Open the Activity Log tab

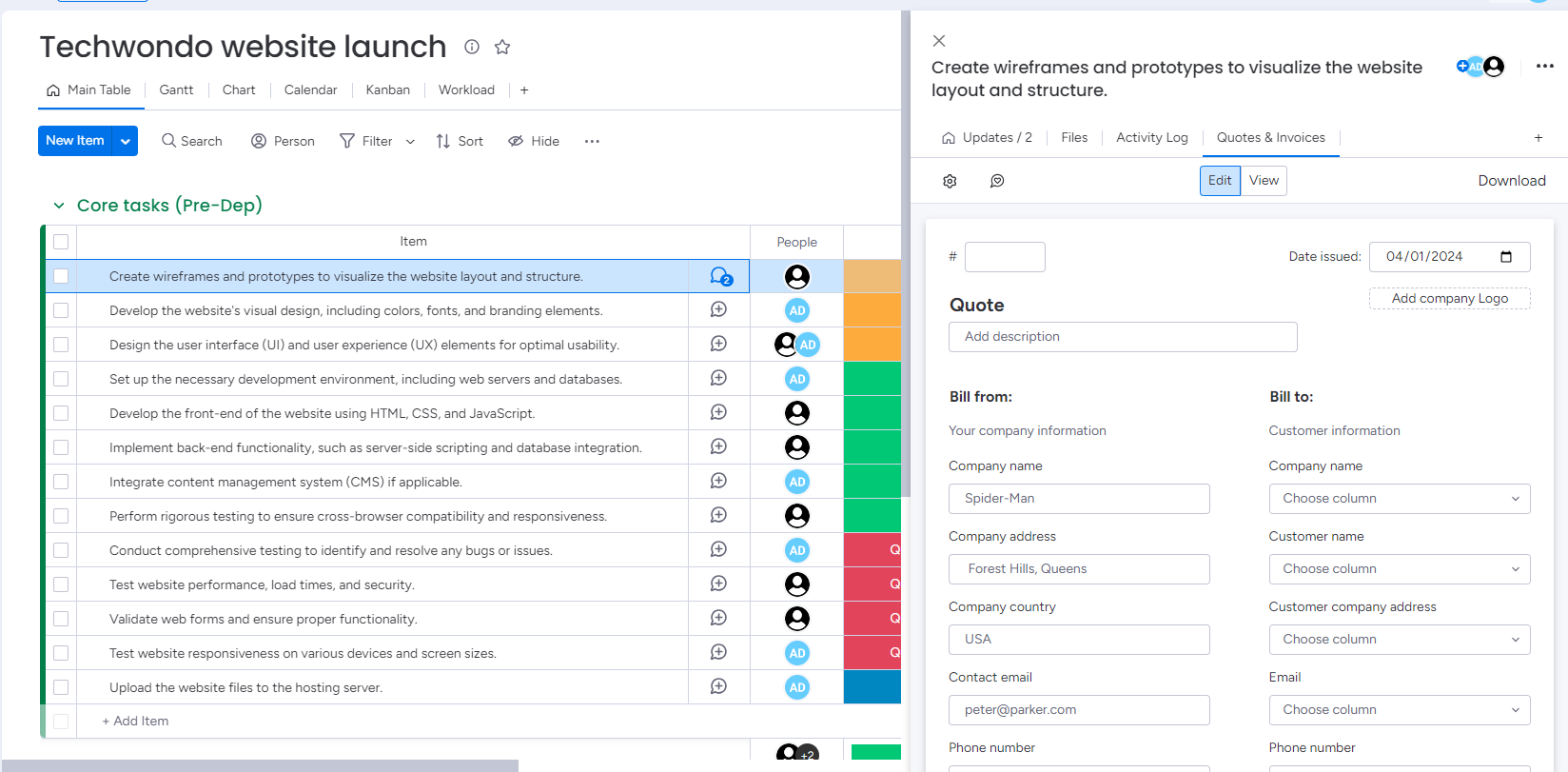click(1151, 137)
